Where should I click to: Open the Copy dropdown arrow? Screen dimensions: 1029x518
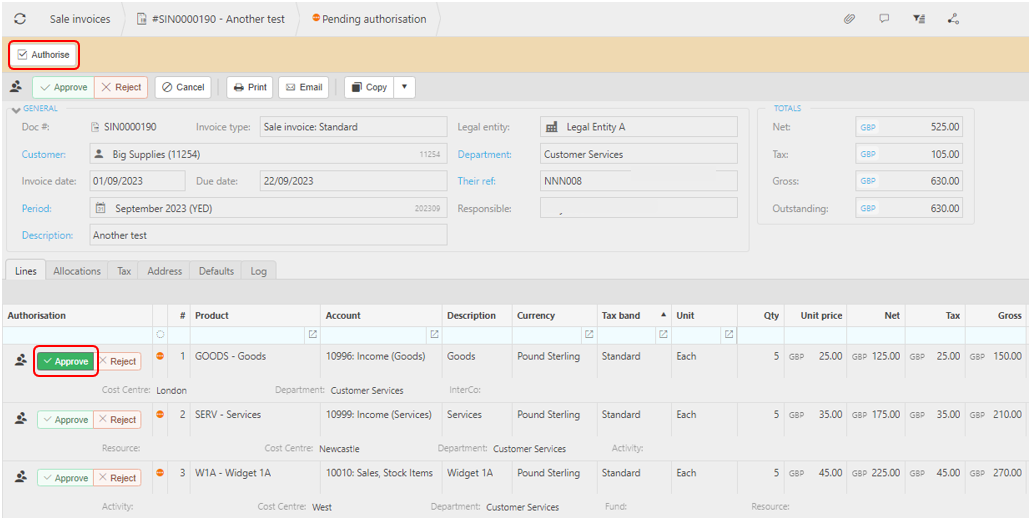coord(404,87)
